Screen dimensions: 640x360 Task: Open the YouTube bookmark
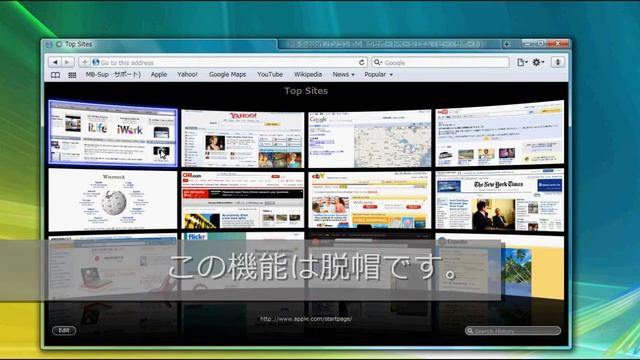pos(270,74)
